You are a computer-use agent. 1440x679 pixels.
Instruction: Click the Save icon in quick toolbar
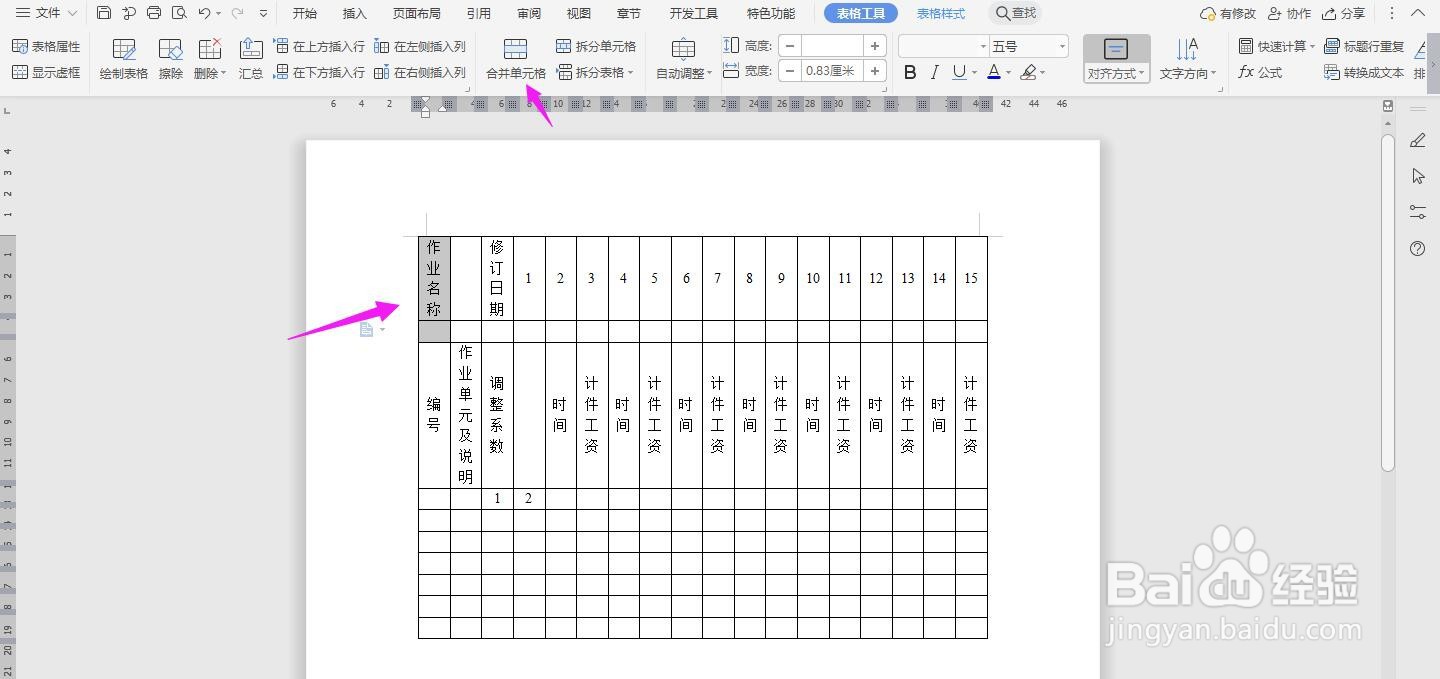[104, 13]
